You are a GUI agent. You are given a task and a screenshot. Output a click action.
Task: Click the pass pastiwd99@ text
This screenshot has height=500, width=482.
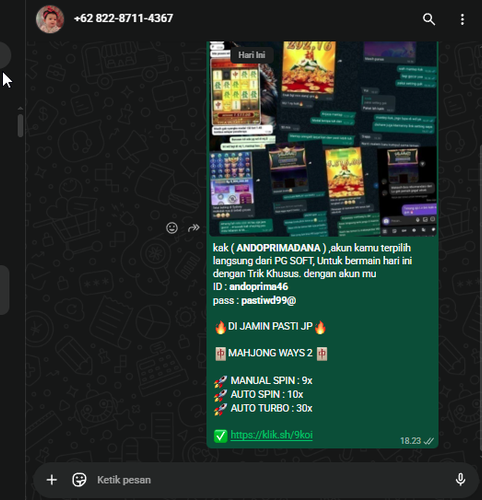254,301
